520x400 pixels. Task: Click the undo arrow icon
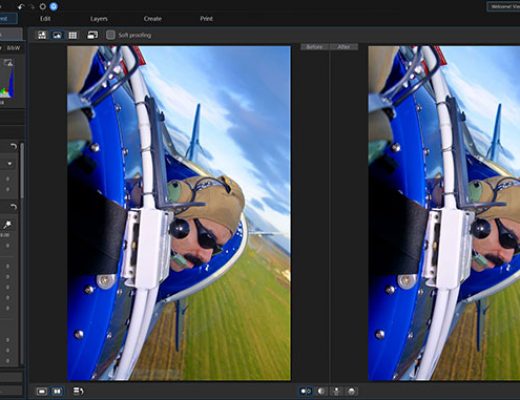(x=21, y=7)
